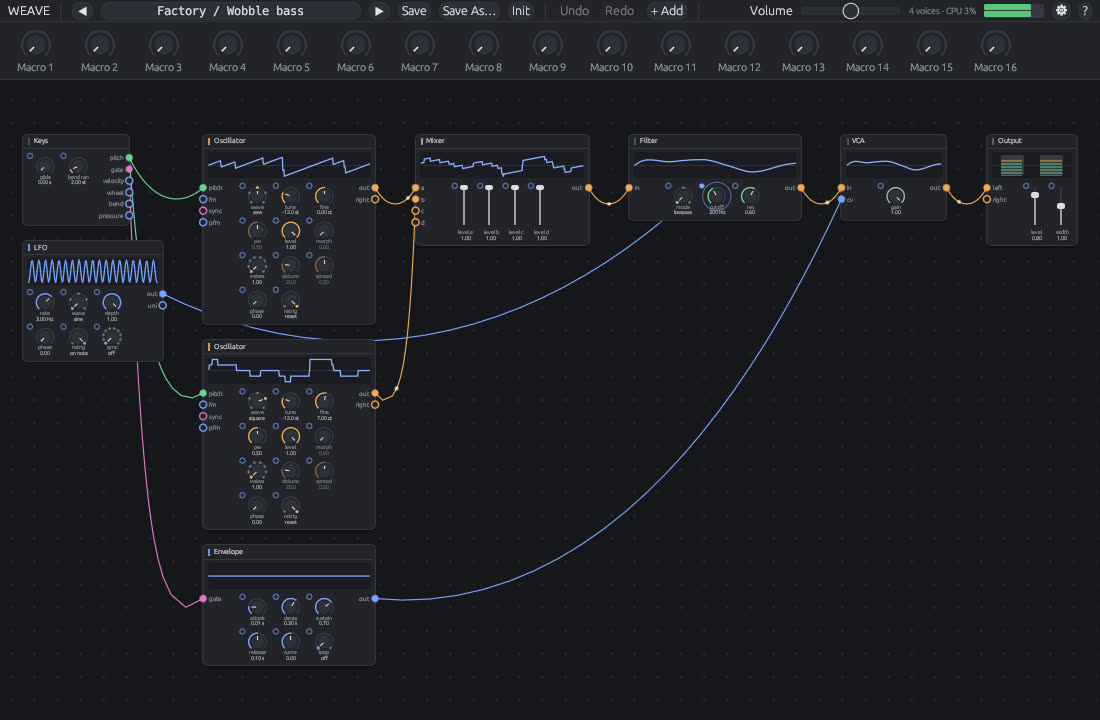Click the Keys bend range knob
1100x720 pixels.
(78, 166)
